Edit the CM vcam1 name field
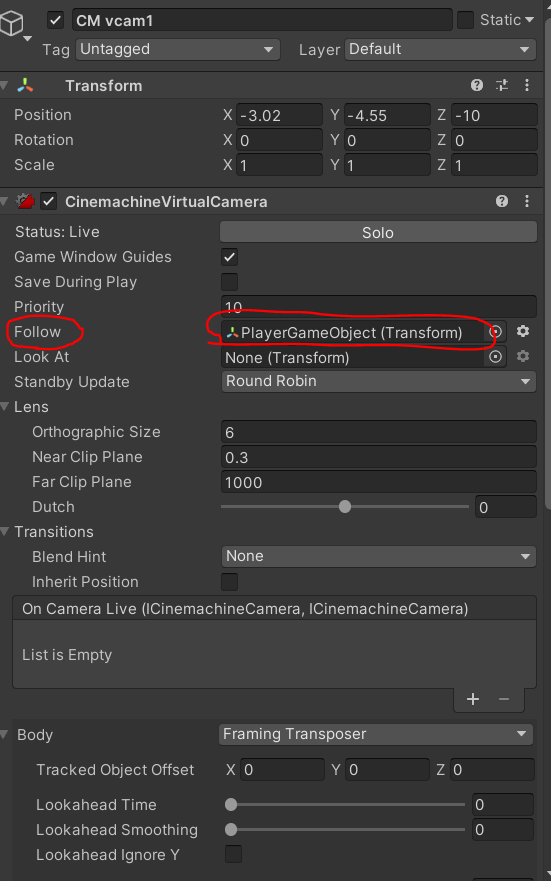 [262, 21]
